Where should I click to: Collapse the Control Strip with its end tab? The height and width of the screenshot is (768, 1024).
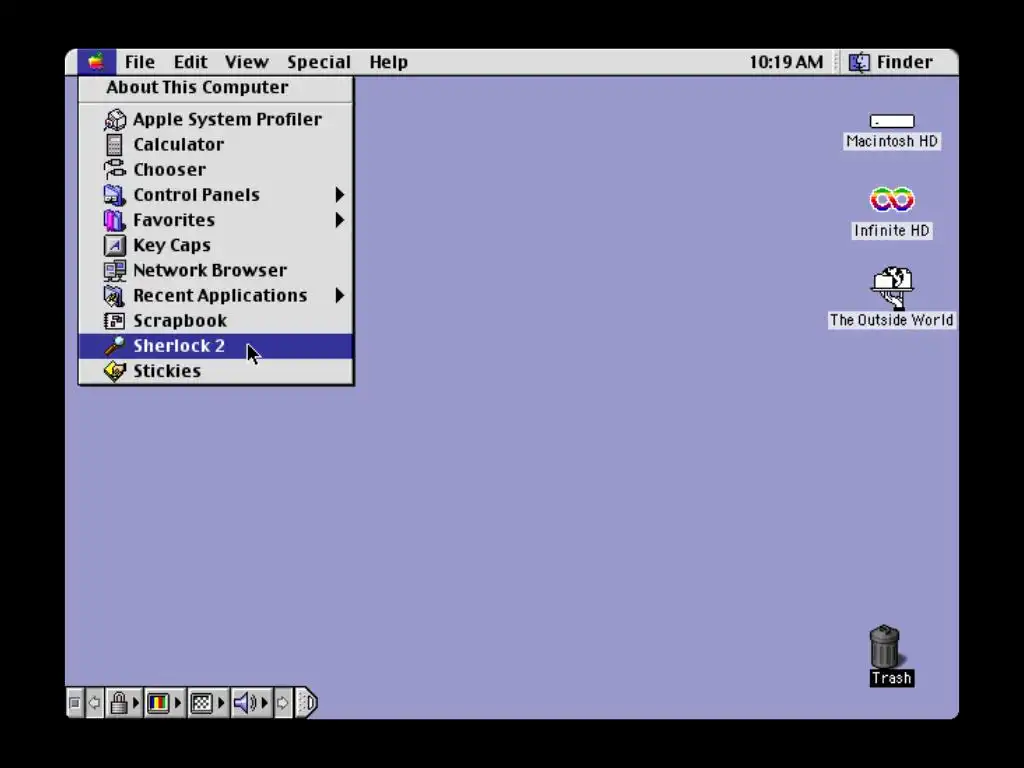(x=306, y=703)
